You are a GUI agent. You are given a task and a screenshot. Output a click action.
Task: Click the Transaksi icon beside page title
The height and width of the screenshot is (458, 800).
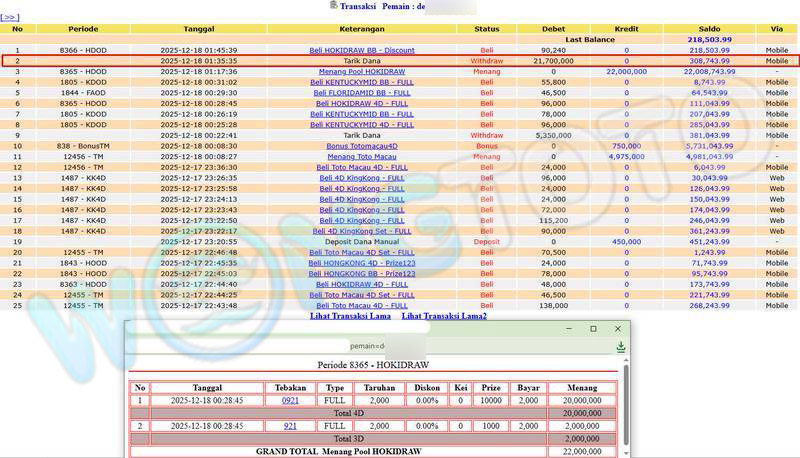tap(333, 6)
